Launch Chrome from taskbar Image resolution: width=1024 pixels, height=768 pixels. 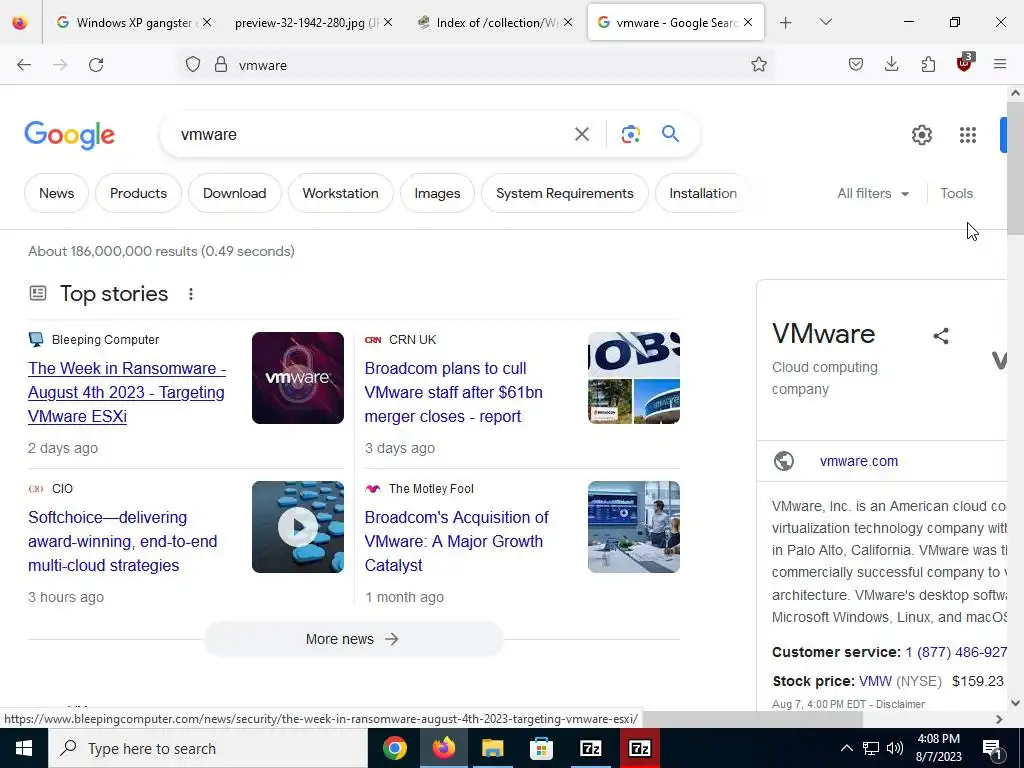point(394,748)
